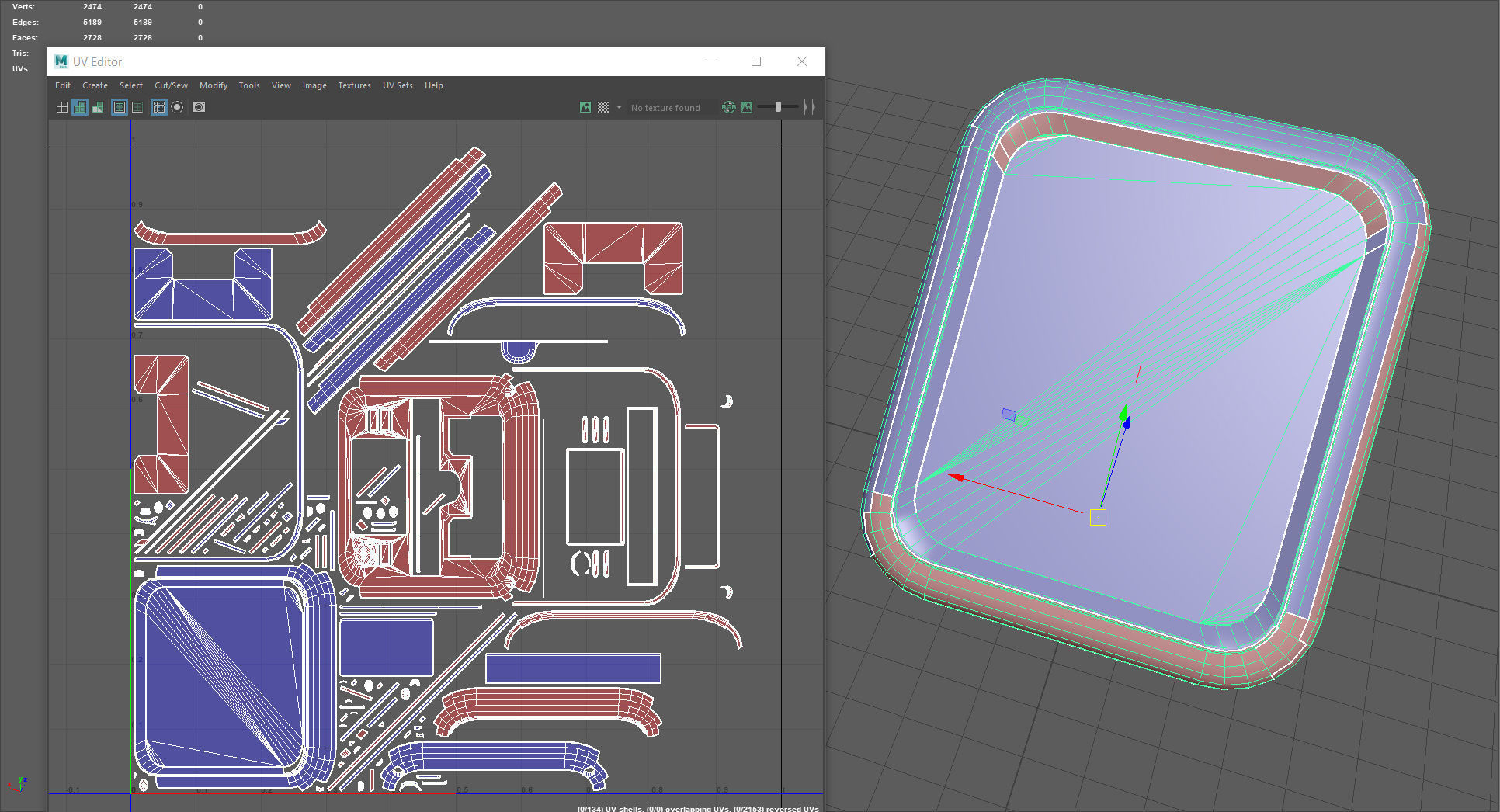Click the toolbar collapse handle

click(809, 107)
